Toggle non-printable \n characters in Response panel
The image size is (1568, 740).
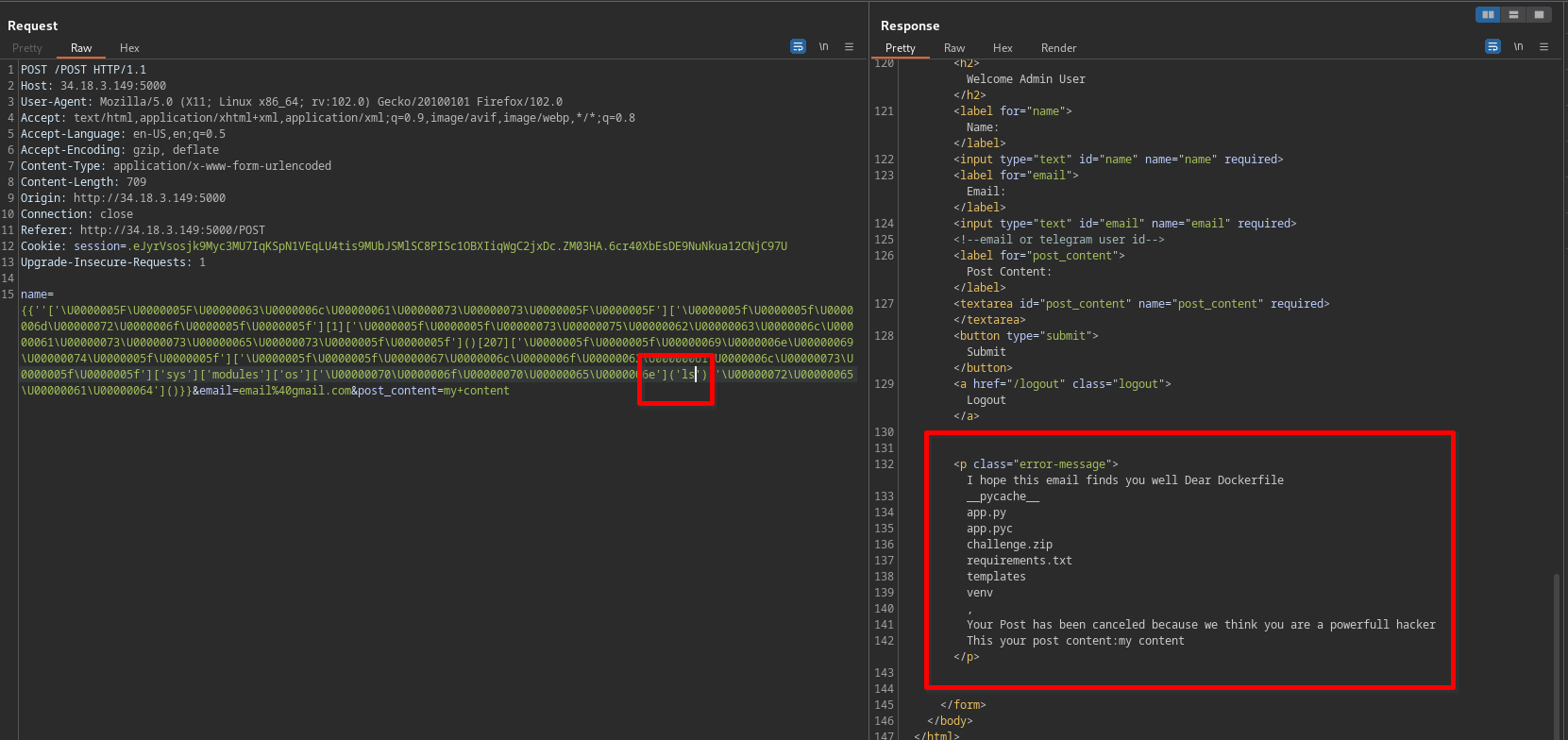tap(1518, 46)
